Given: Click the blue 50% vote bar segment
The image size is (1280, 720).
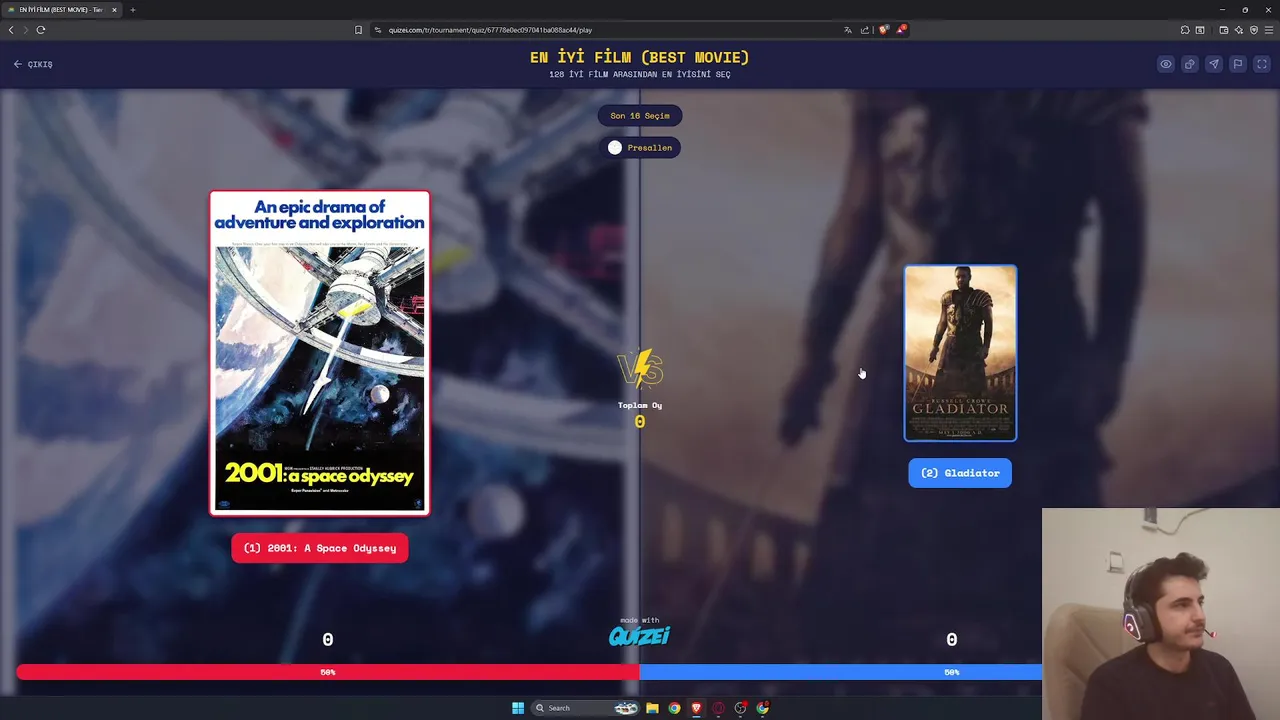Looking at the screenshot, I should tap(840, 672).
